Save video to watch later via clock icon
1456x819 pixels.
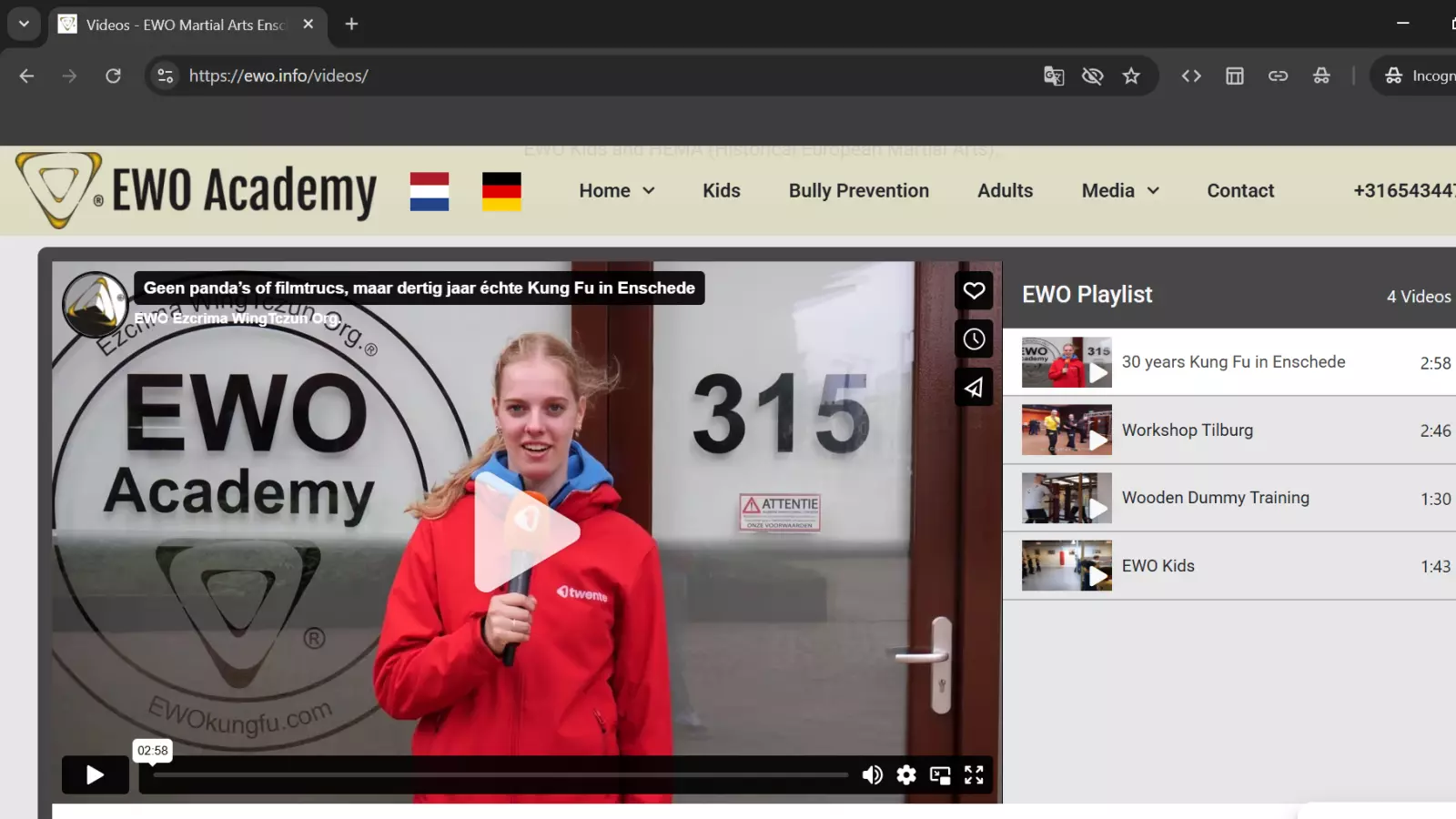pyautogui.click(x=974, y=339)
